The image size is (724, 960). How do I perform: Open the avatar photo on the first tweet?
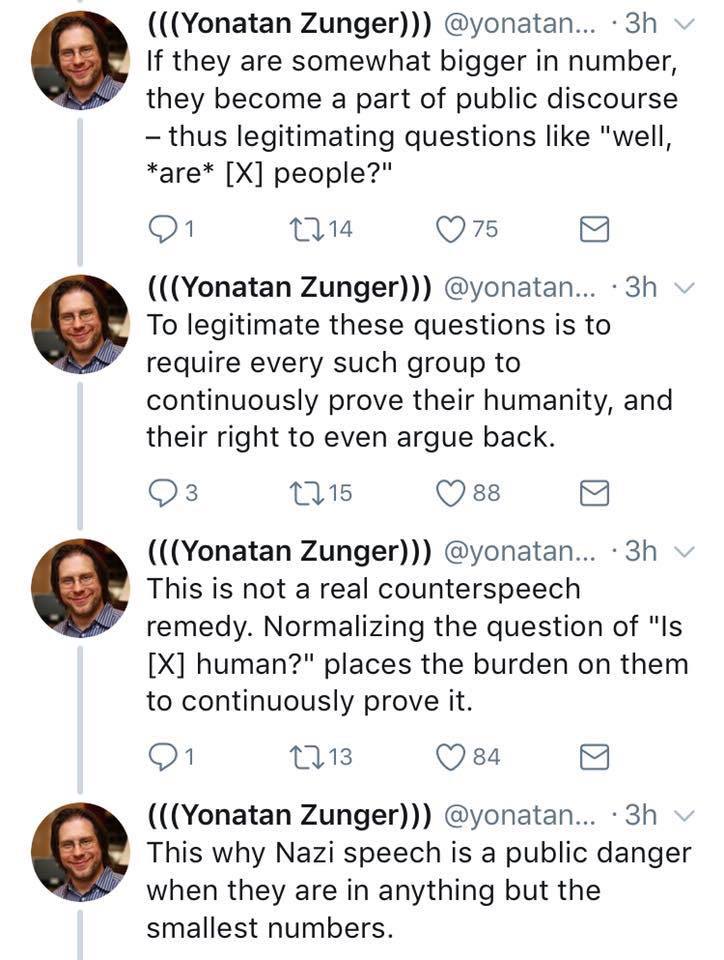(x=80, y=60)
